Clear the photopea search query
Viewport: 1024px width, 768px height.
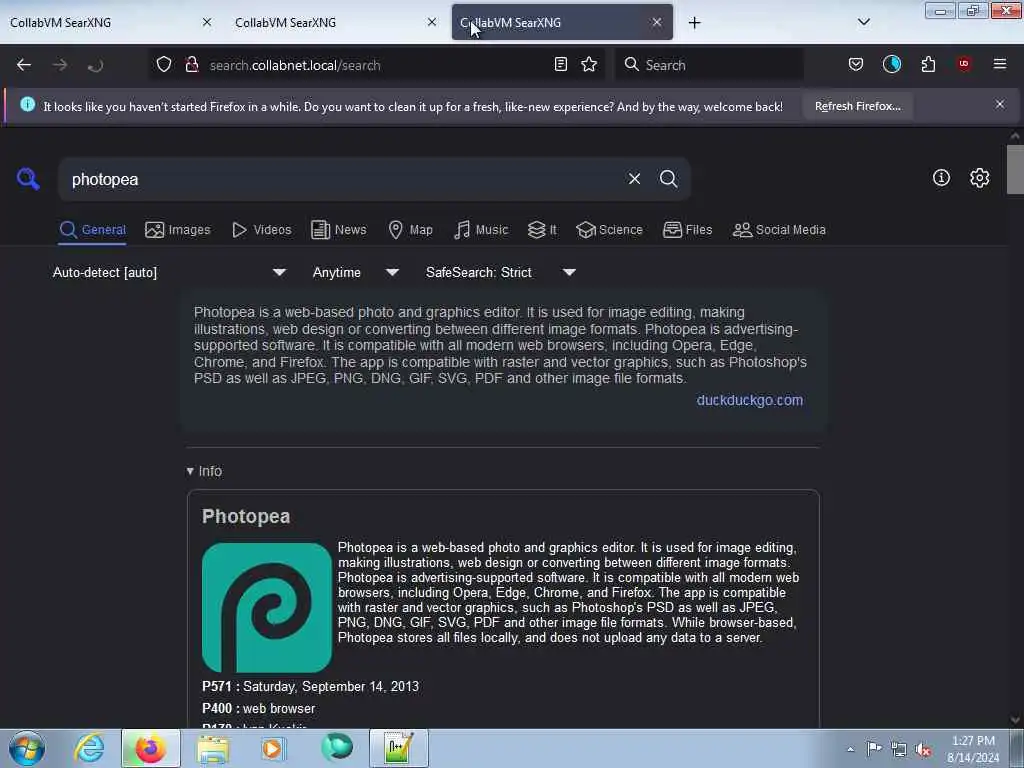634,178
